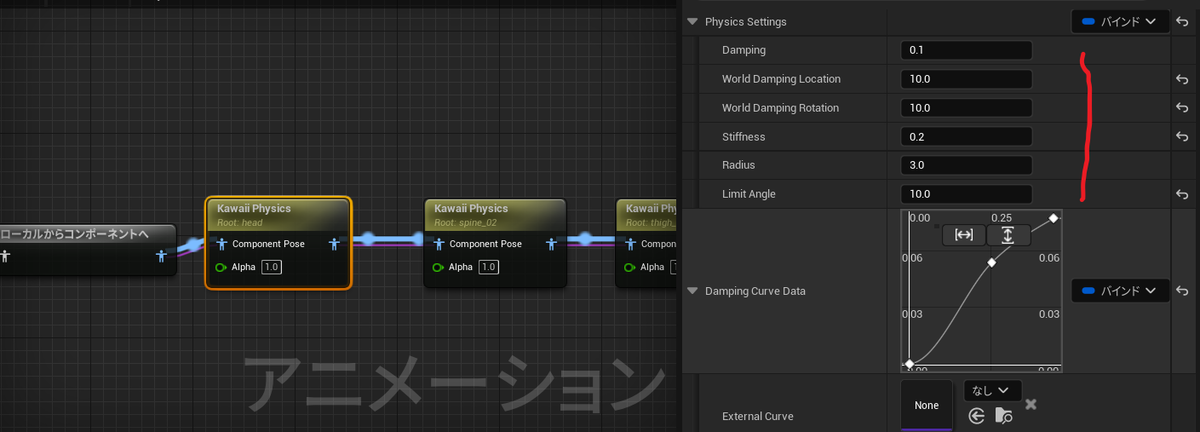Image resolution: width=1200 pixels, height=432 pixels.
Task: Click the Radius value field
Action: 966,165
